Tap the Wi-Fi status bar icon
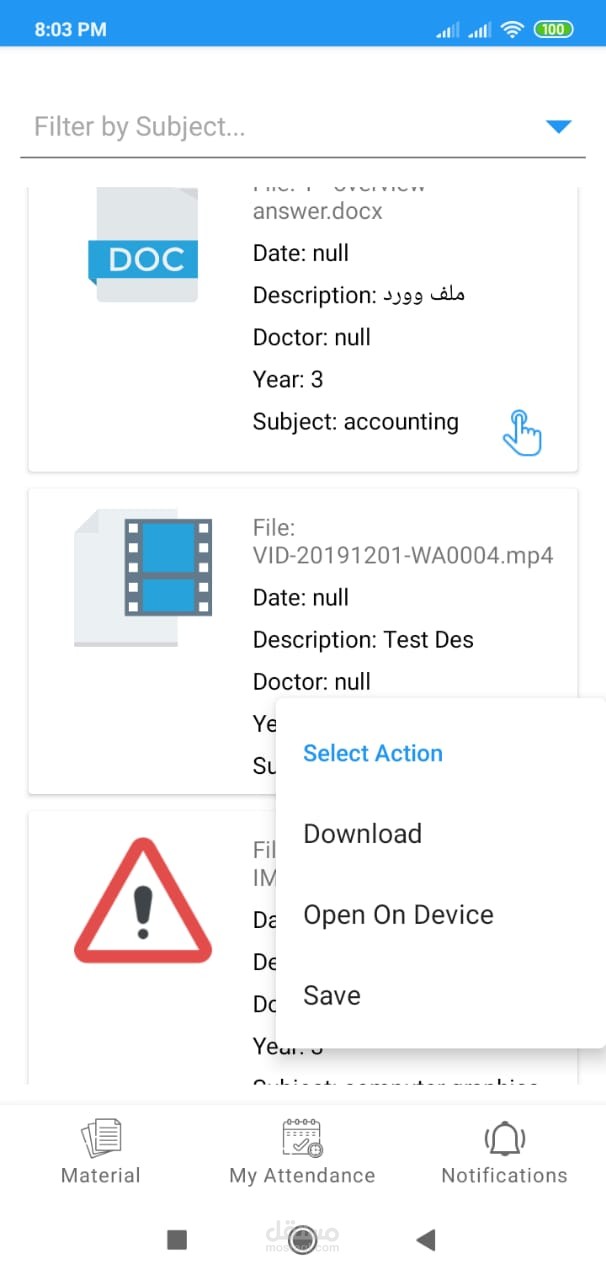The width and height of the screenshot is (606, 1280). (x=513, y=30)
